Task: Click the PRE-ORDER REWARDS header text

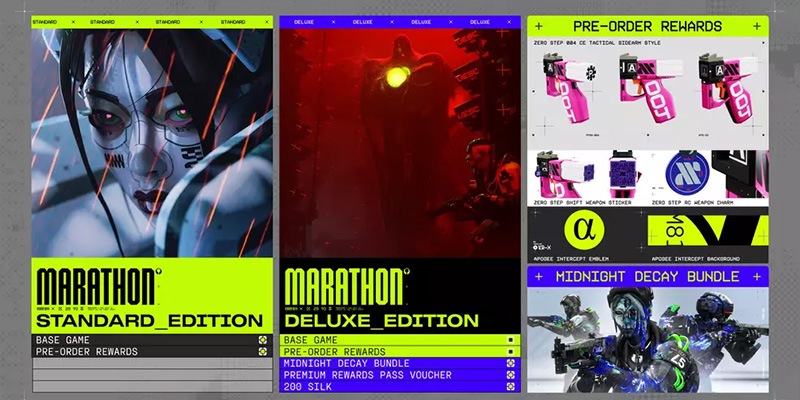Action: (648, 27)
